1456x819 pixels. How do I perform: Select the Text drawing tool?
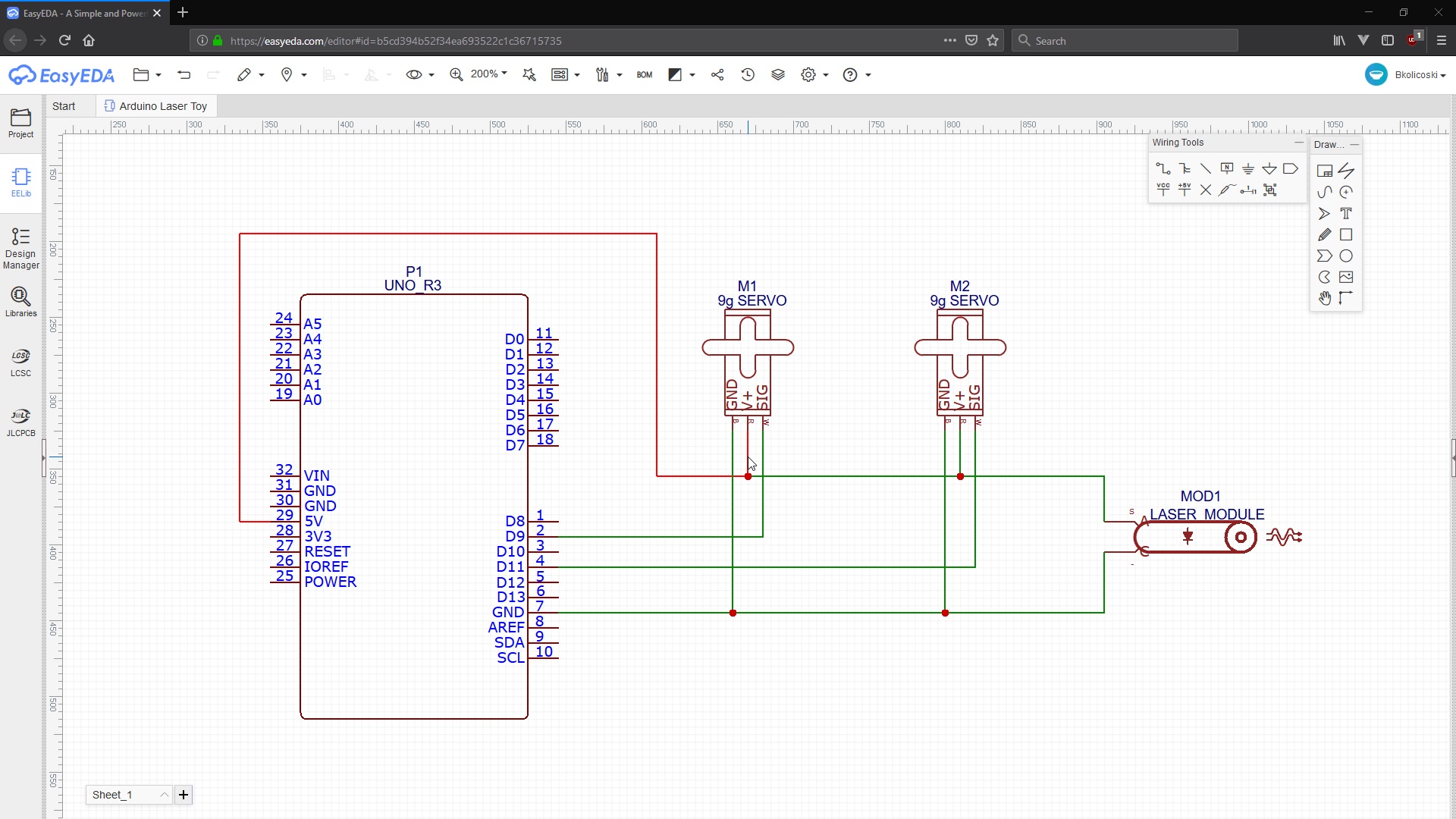pyautogui.click(x=1346, y=213)
